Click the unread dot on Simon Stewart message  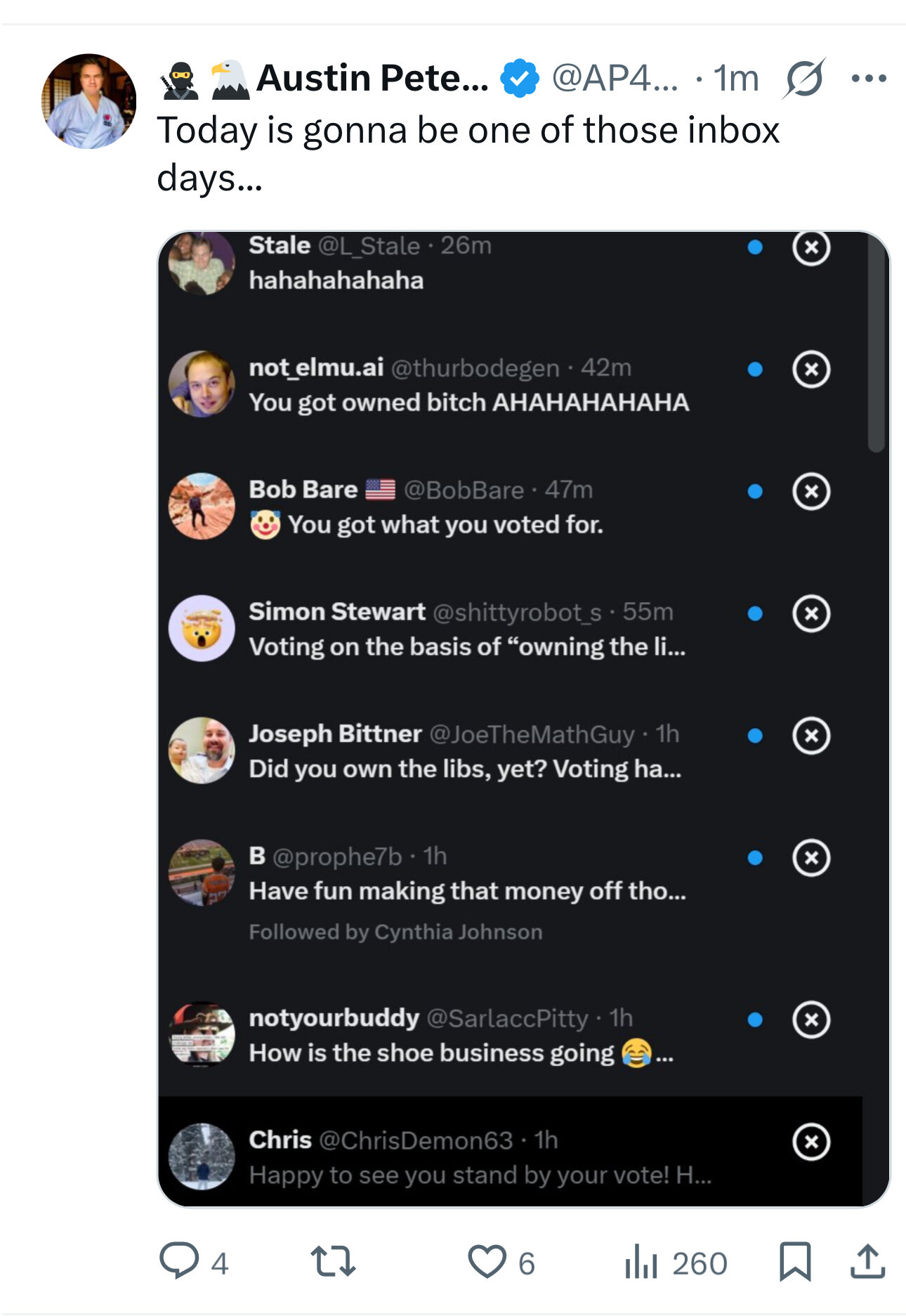[x=755, y=613]
